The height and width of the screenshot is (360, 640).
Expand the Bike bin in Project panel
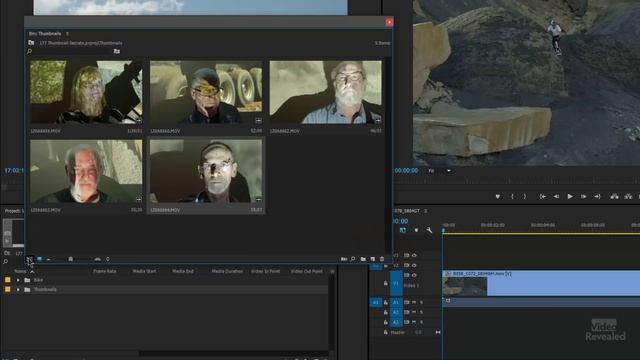[18, 280]
